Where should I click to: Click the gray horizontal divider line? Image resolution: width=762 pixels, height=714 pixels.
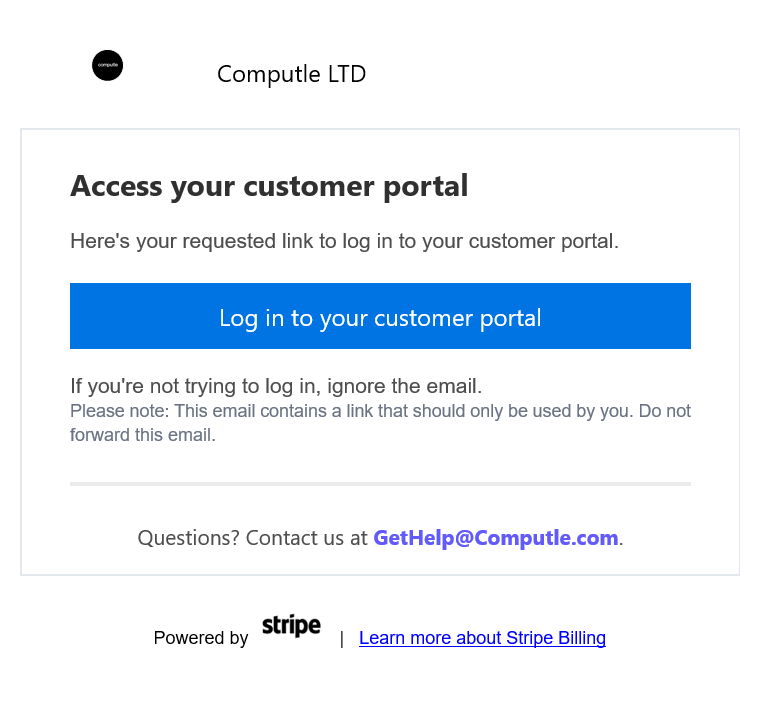[380, 484]
